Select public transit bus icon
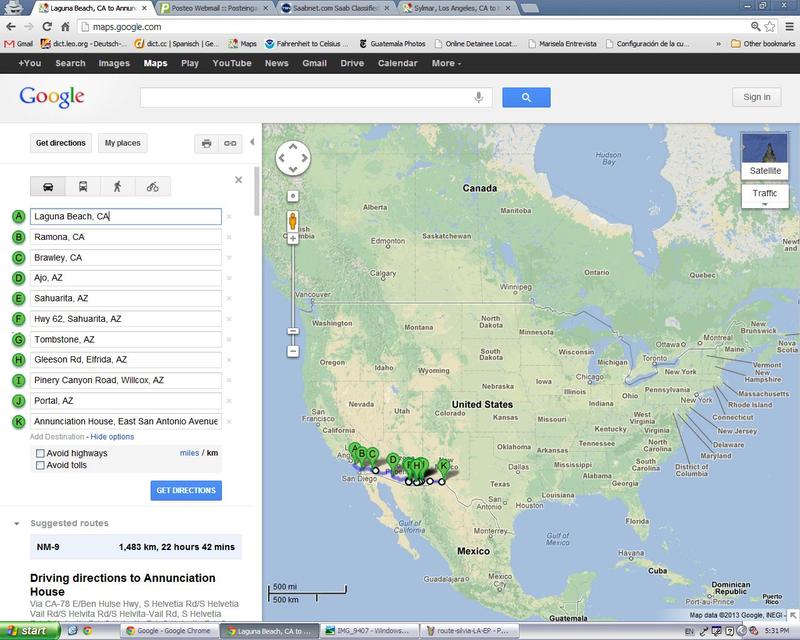The image size is (800, 640). click(x=83, y=187)
